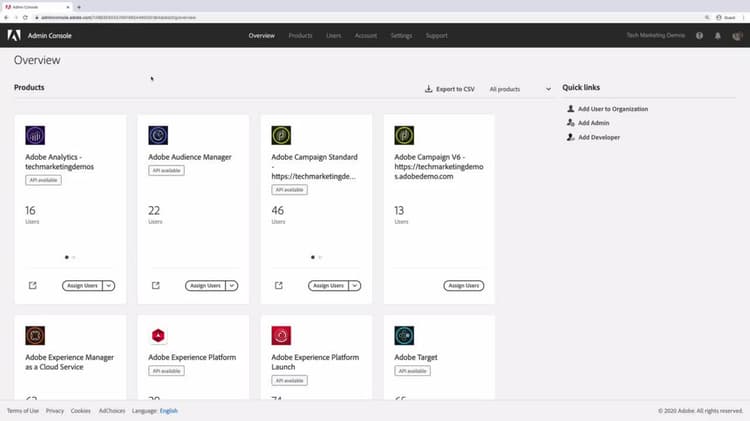Click Export to CSV
This screenshot has height=421, width=750.
point(450,89)
